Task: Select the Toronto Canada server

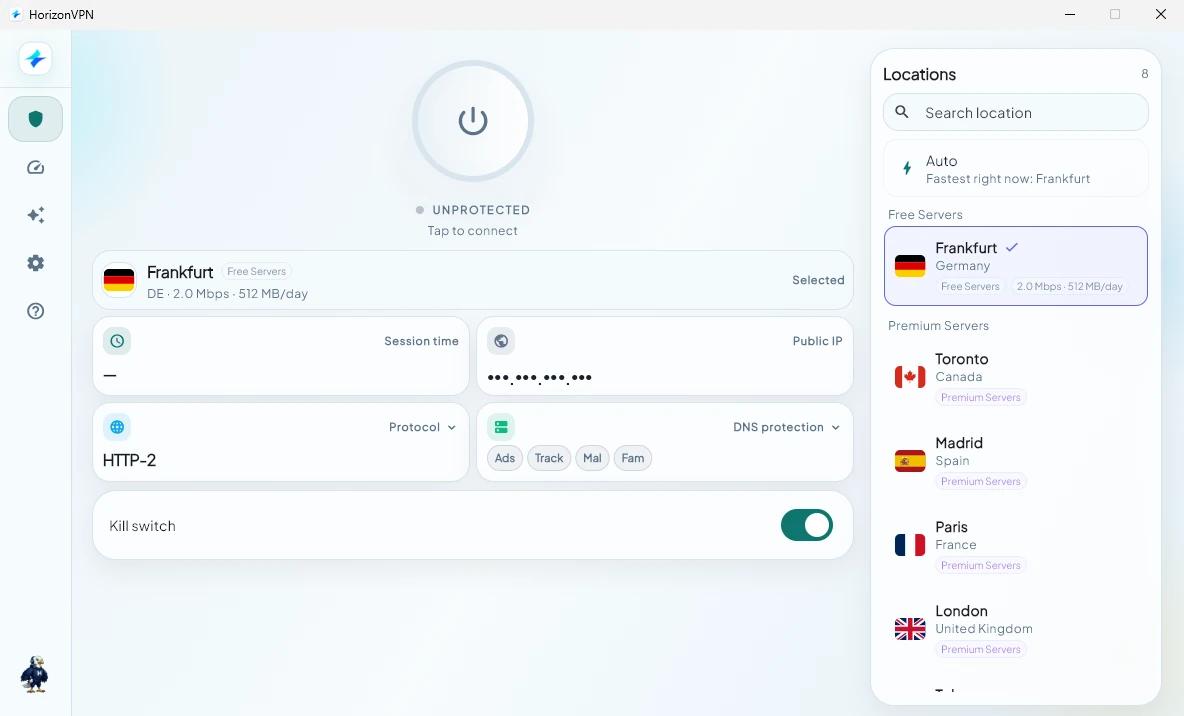Action: (x=1016, y=377)
